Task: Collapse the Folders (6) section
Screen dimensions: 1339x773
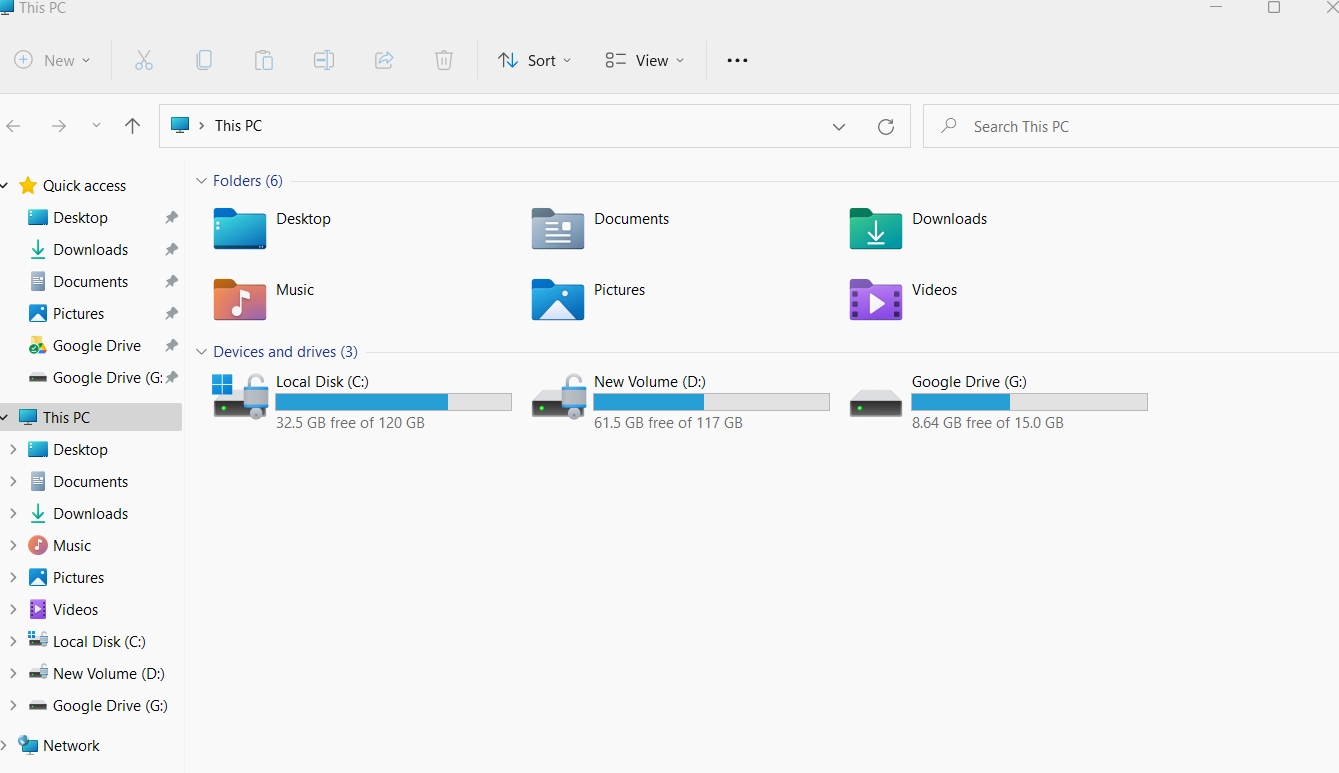Action: tap(202, 181)
